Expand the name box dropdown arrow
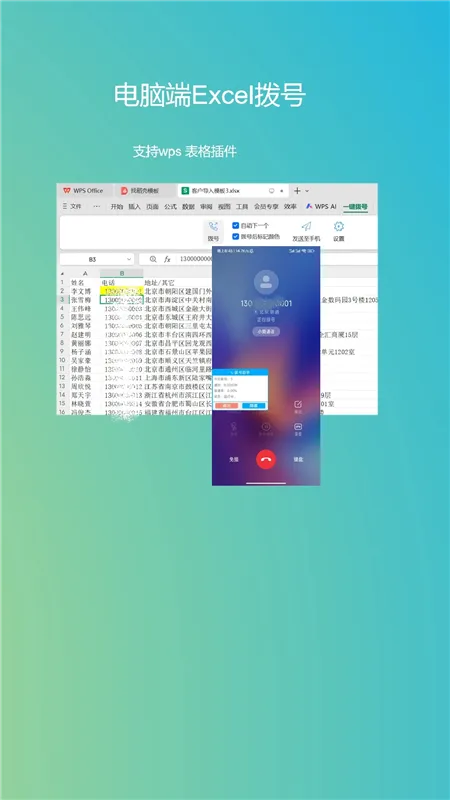Viewport: 450px width, 800px height. coord(128,260)
